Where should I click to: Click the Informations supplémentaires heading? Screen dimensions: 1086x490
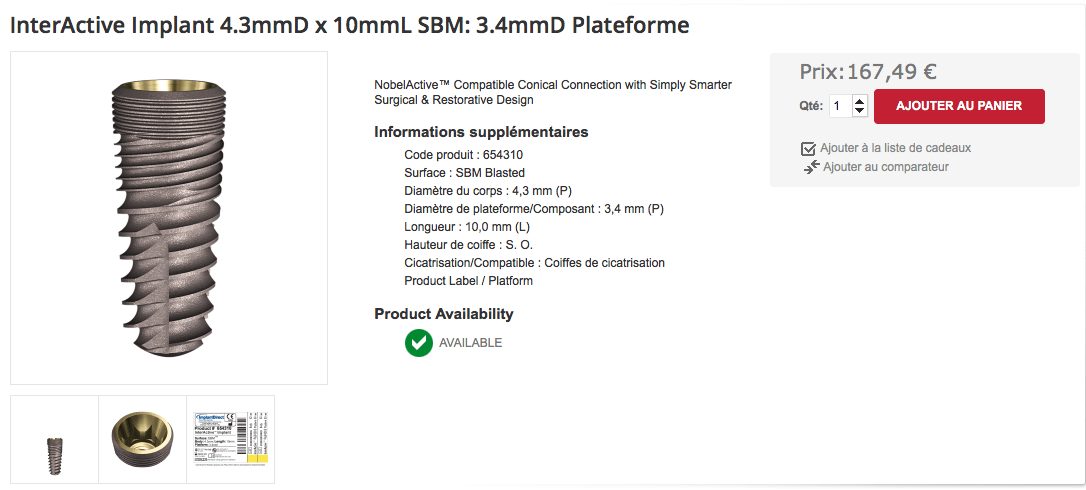tap(481, 132)
